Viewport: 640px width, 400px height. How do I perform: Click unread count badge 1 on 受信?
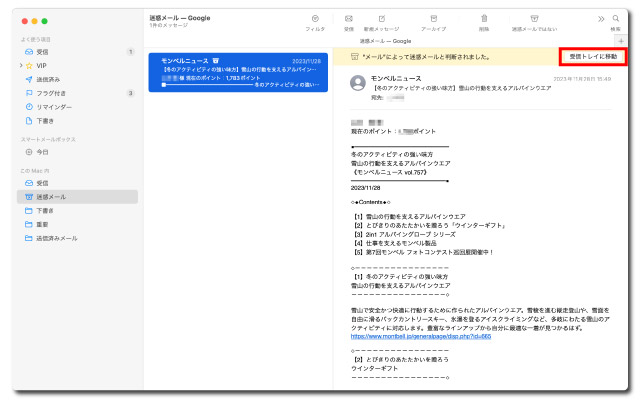(x=131, y=52)
